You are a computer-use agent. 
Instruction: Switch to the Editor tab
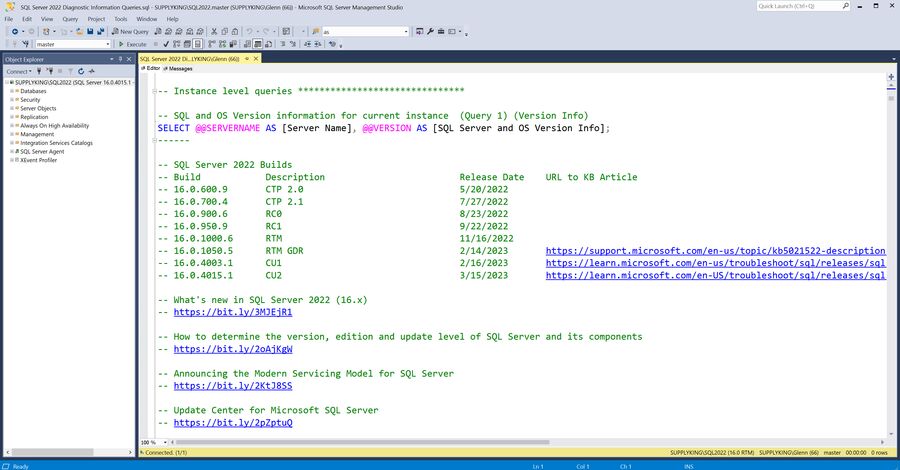[151, 68]
